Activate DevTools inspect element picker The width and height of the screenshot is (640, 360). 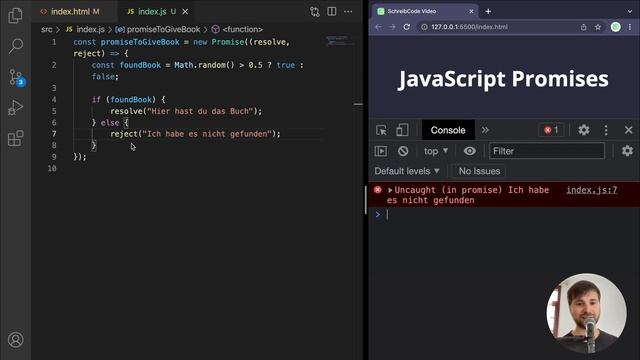[381, 130]
